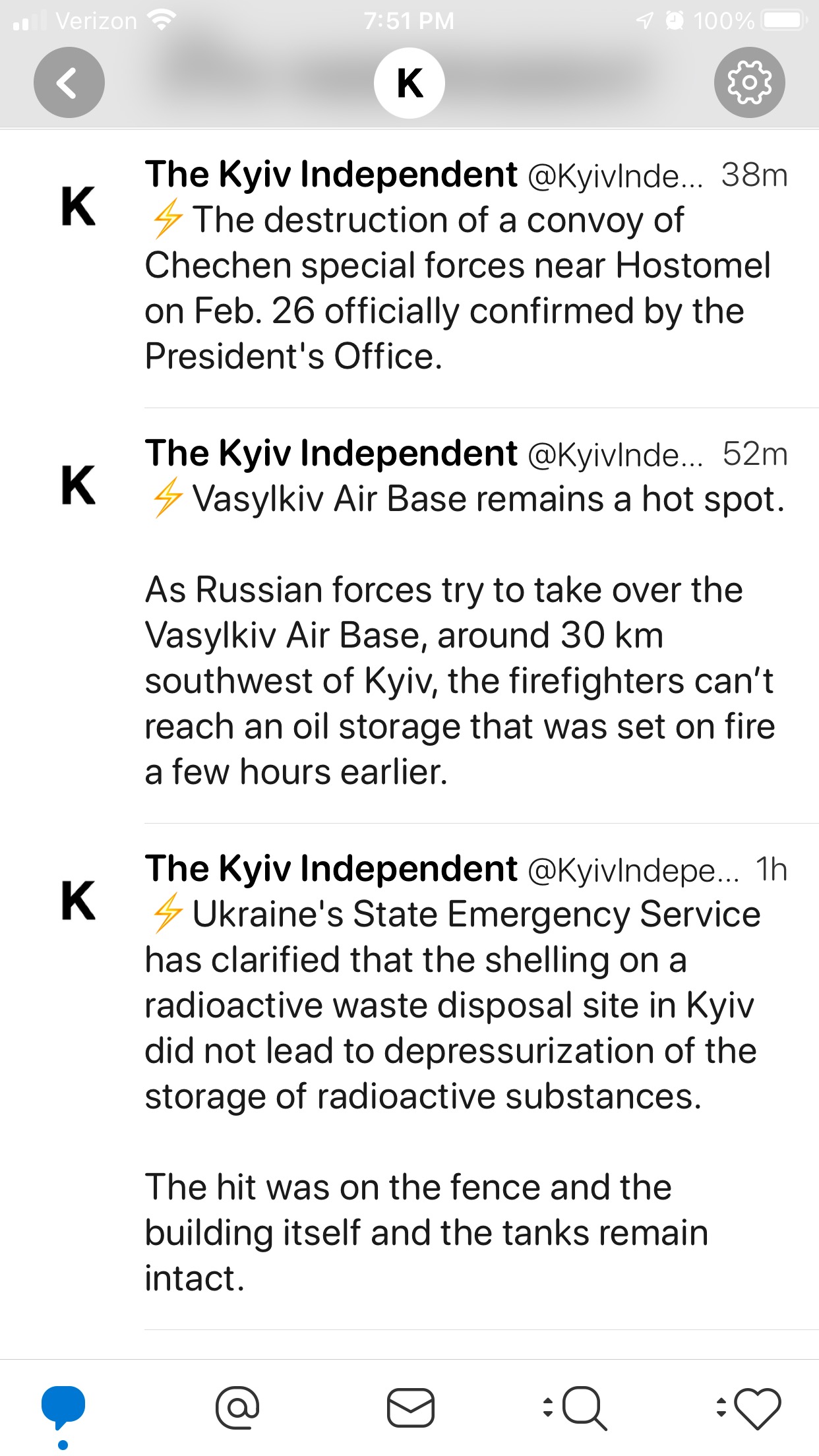The width and height of the screenshot is (819, 1456).
Task: Tap avatar of the Vasylkiv Air Base tweet
Action: click(78, 485)
